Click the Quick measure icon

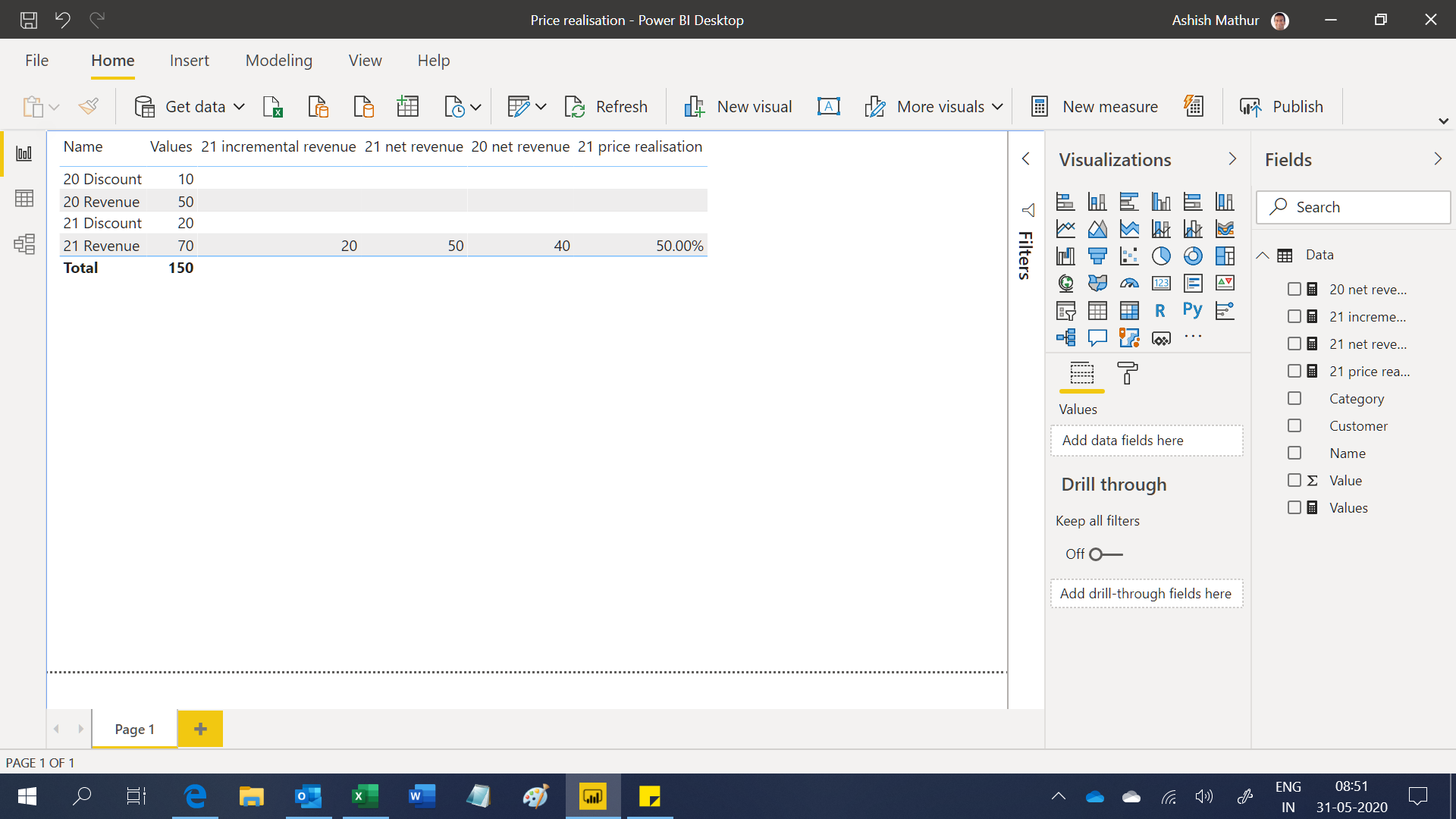[1194, 107]
